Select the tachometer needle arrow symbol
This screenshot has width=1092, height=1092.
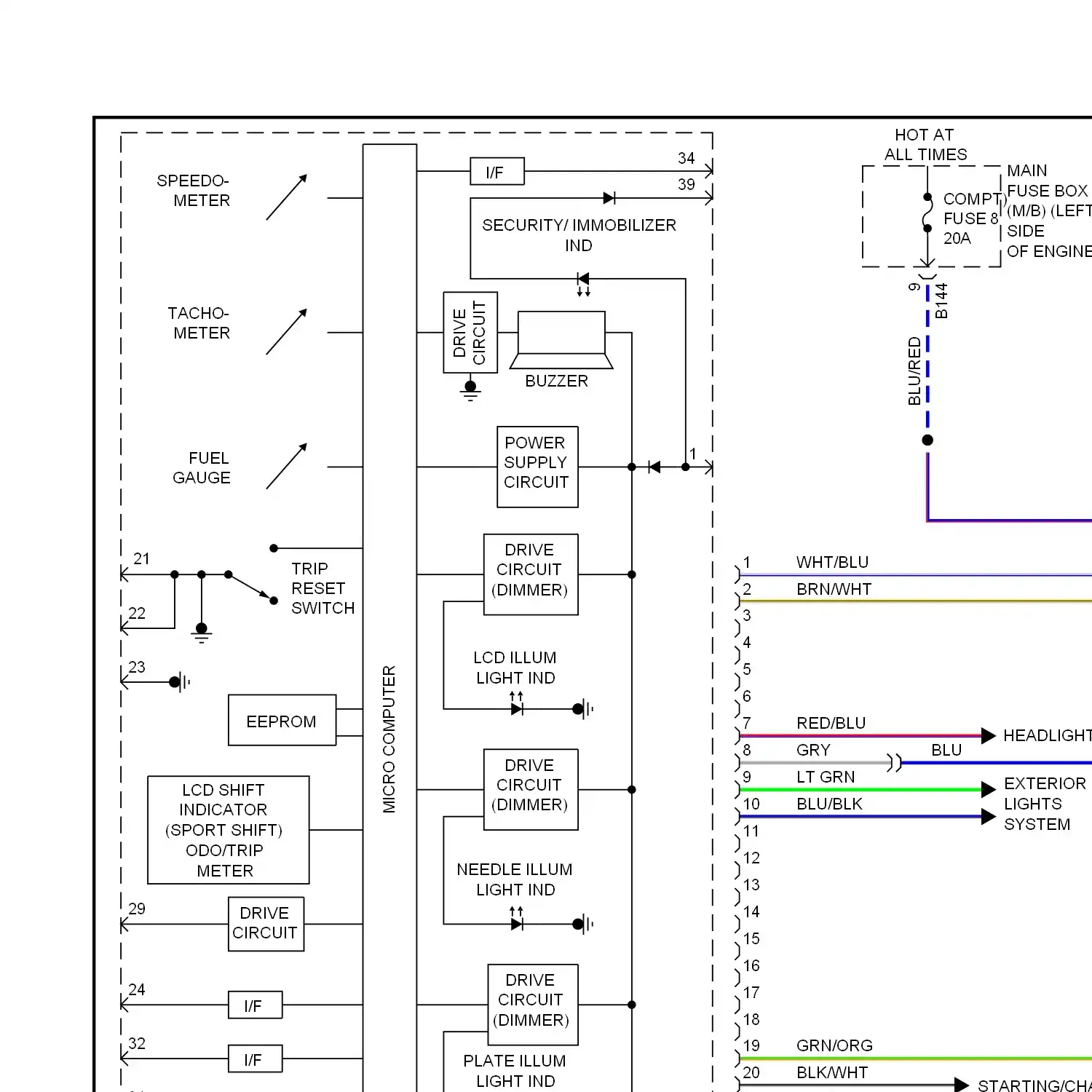coord(287,332)
